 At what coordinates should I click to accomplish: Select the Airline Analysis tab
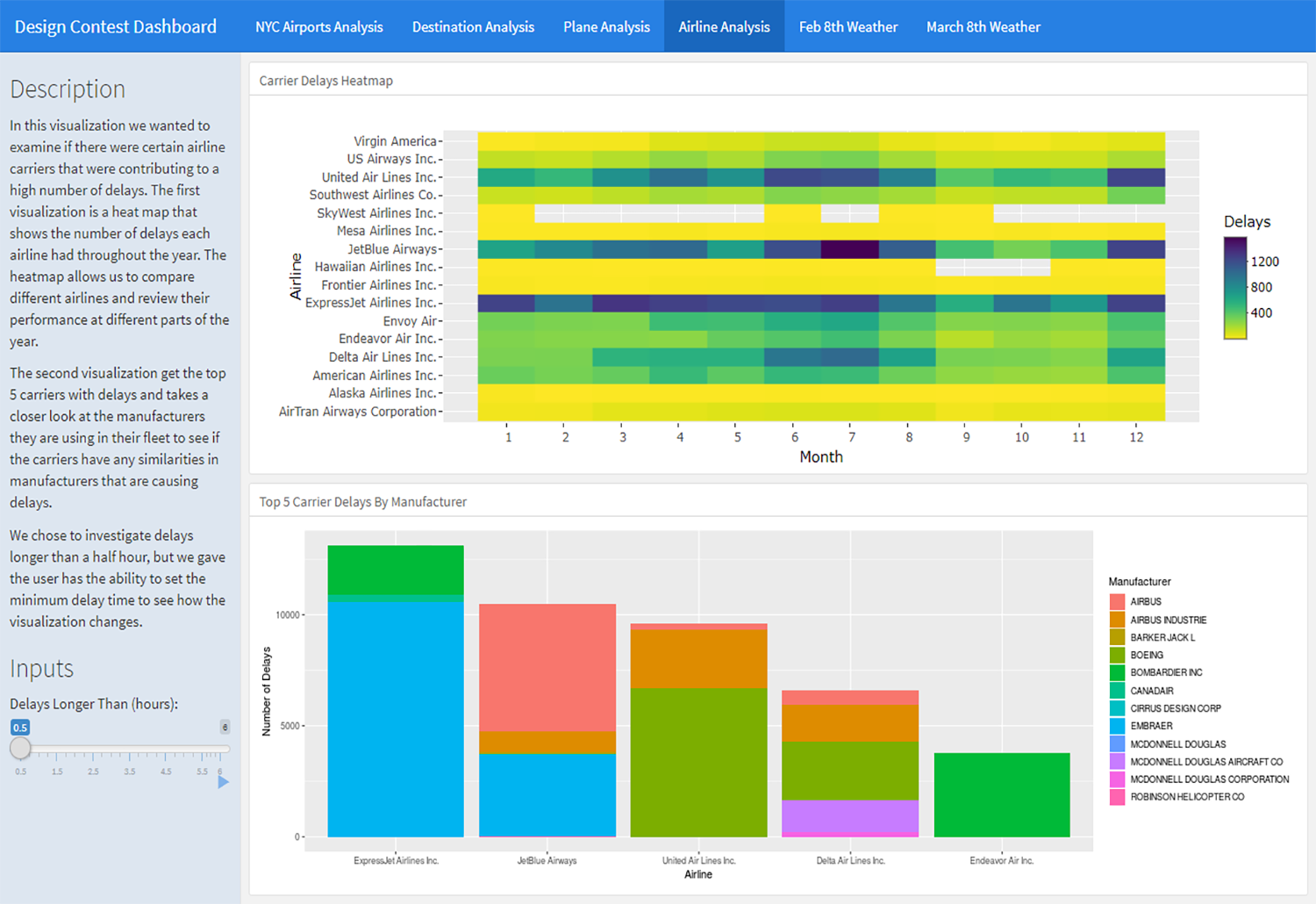click(724, 26)
